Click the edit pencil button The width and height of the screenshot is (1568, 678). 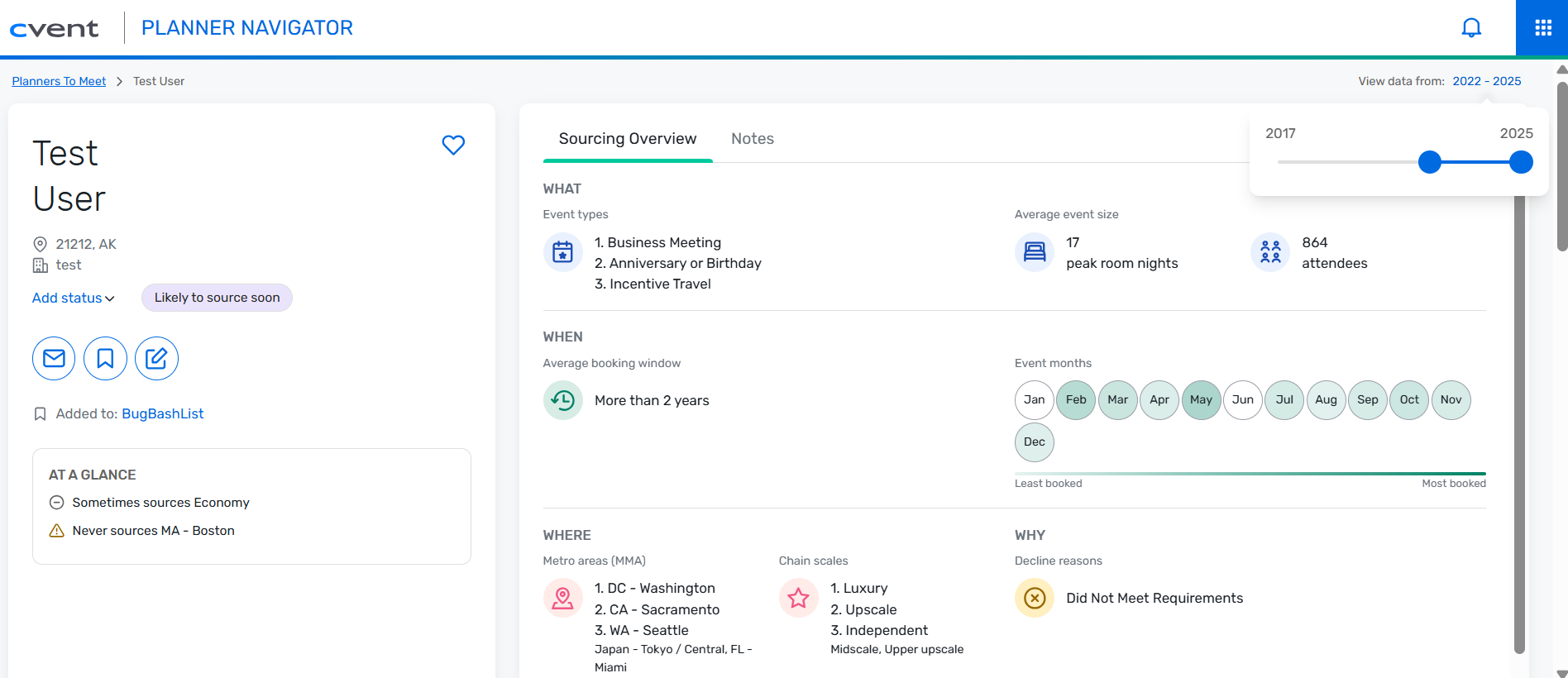pyautogui.click(x=156, y=358)
